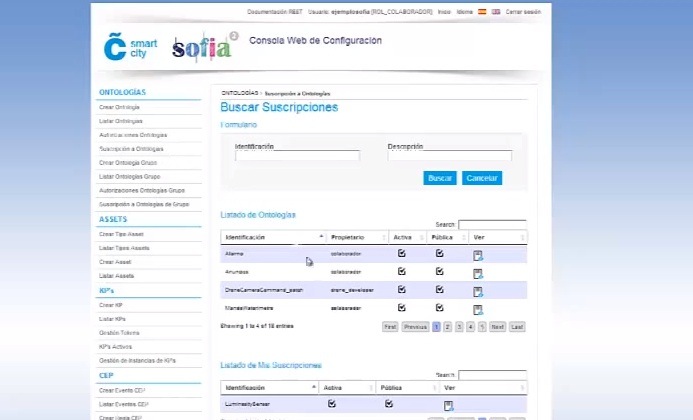Image resolution: width=693 pixels, height=420 pixels.
Task: Toggle the Activa checkbox for Alarma
Action: (x=402, y=254)
